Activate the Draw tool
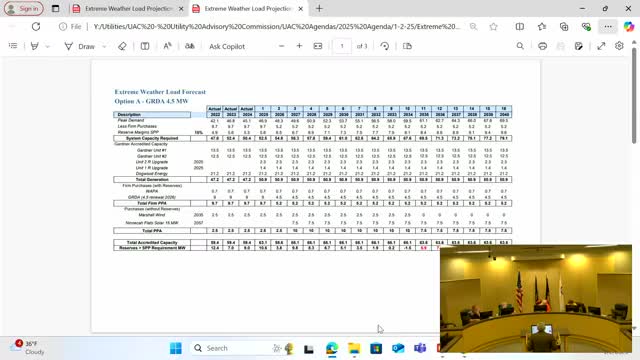Screen dimensions: 640x360 [80, 47]
